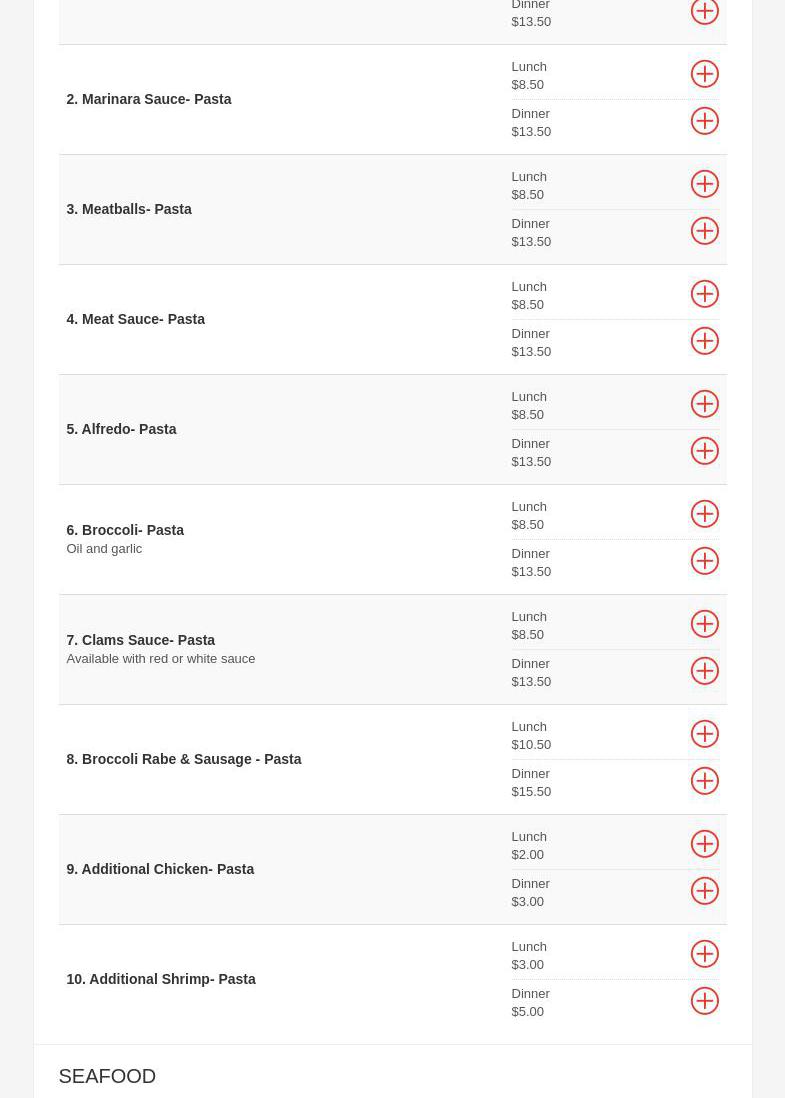Add Marinara Sauce Pasta dinner portion
This screenshot has width=785, height=1098.
[x=704, y=121]
